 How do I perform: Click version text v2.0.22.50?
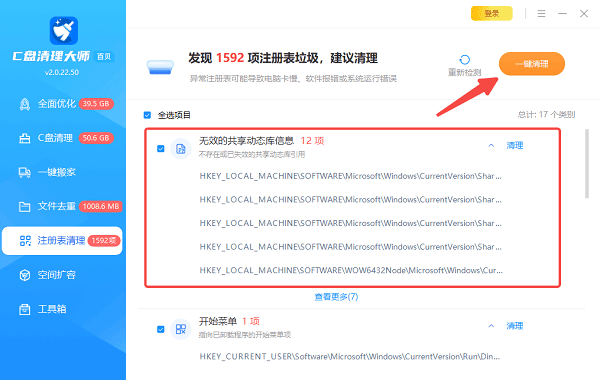62,72
